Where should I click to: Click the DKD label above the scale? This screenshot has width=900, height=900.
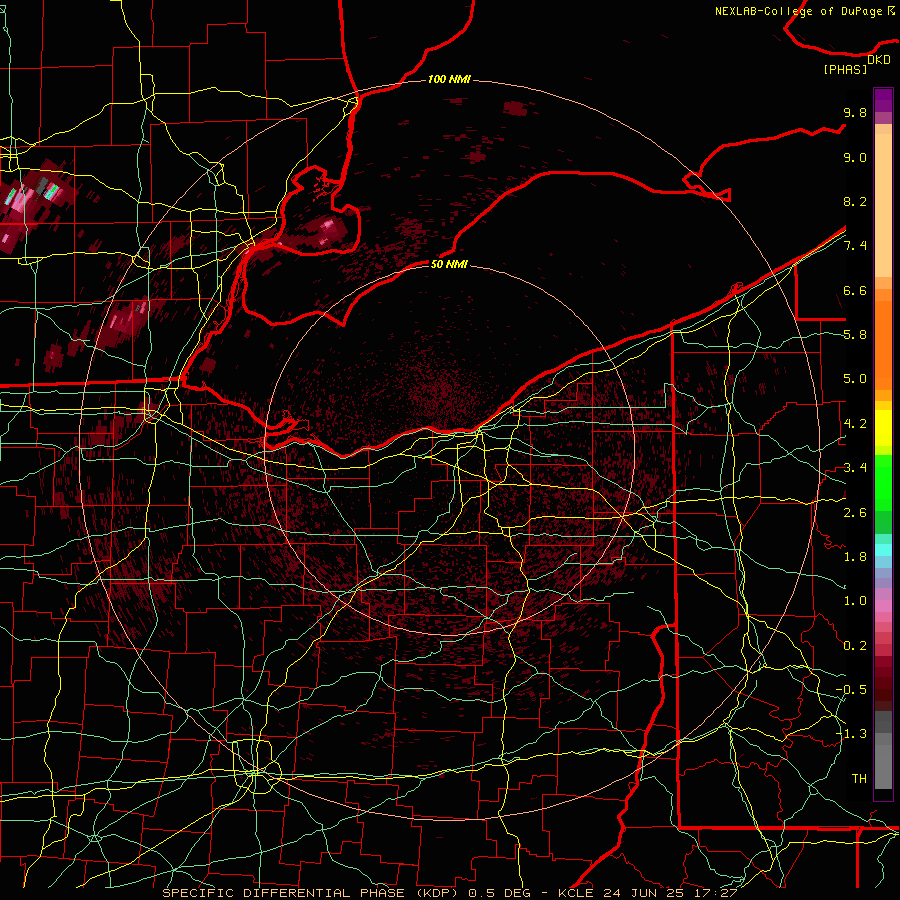[879, 60]
